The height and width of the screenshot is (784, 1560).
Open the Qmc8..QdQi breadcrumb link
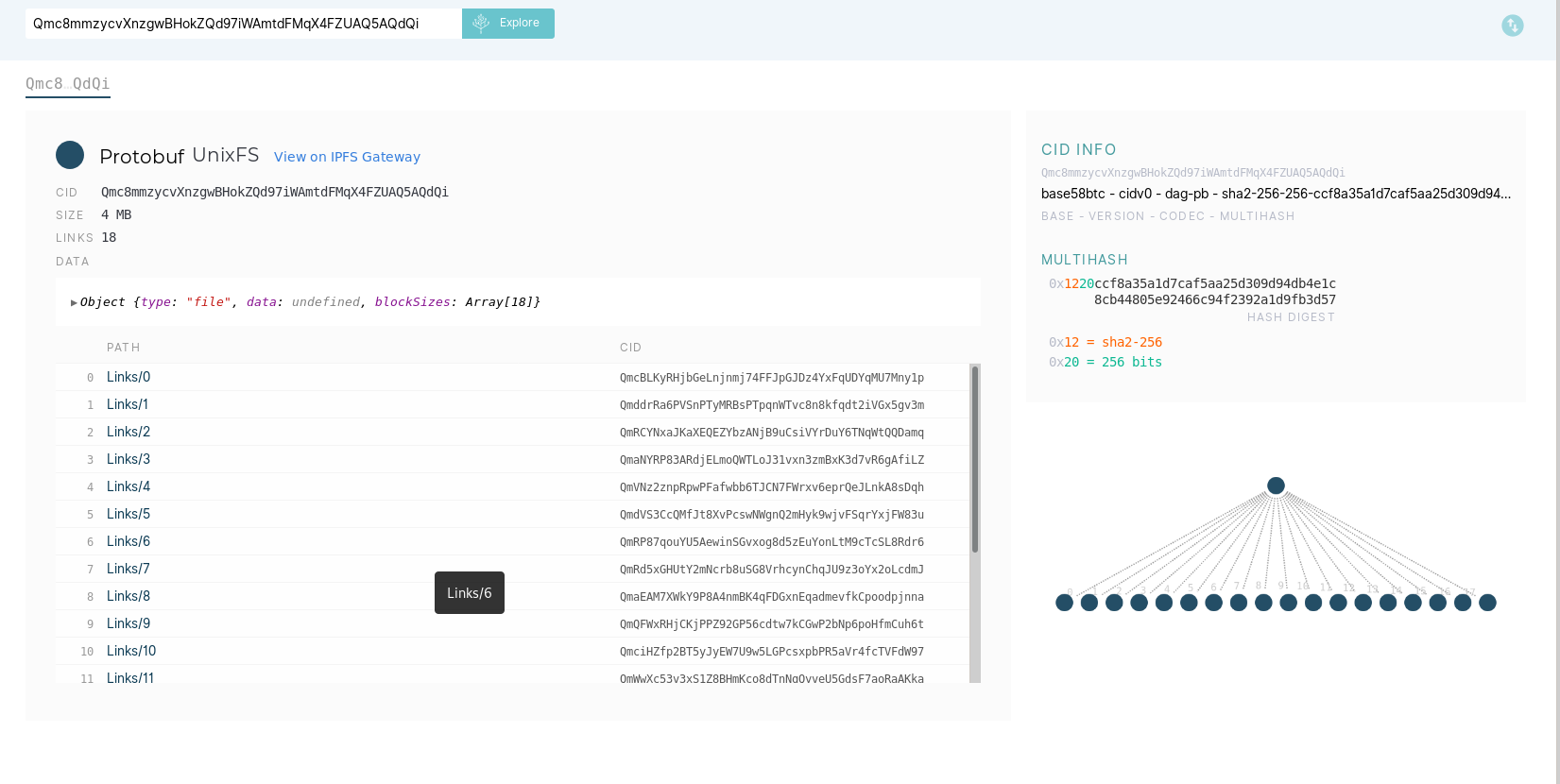(x=68, y=84)
